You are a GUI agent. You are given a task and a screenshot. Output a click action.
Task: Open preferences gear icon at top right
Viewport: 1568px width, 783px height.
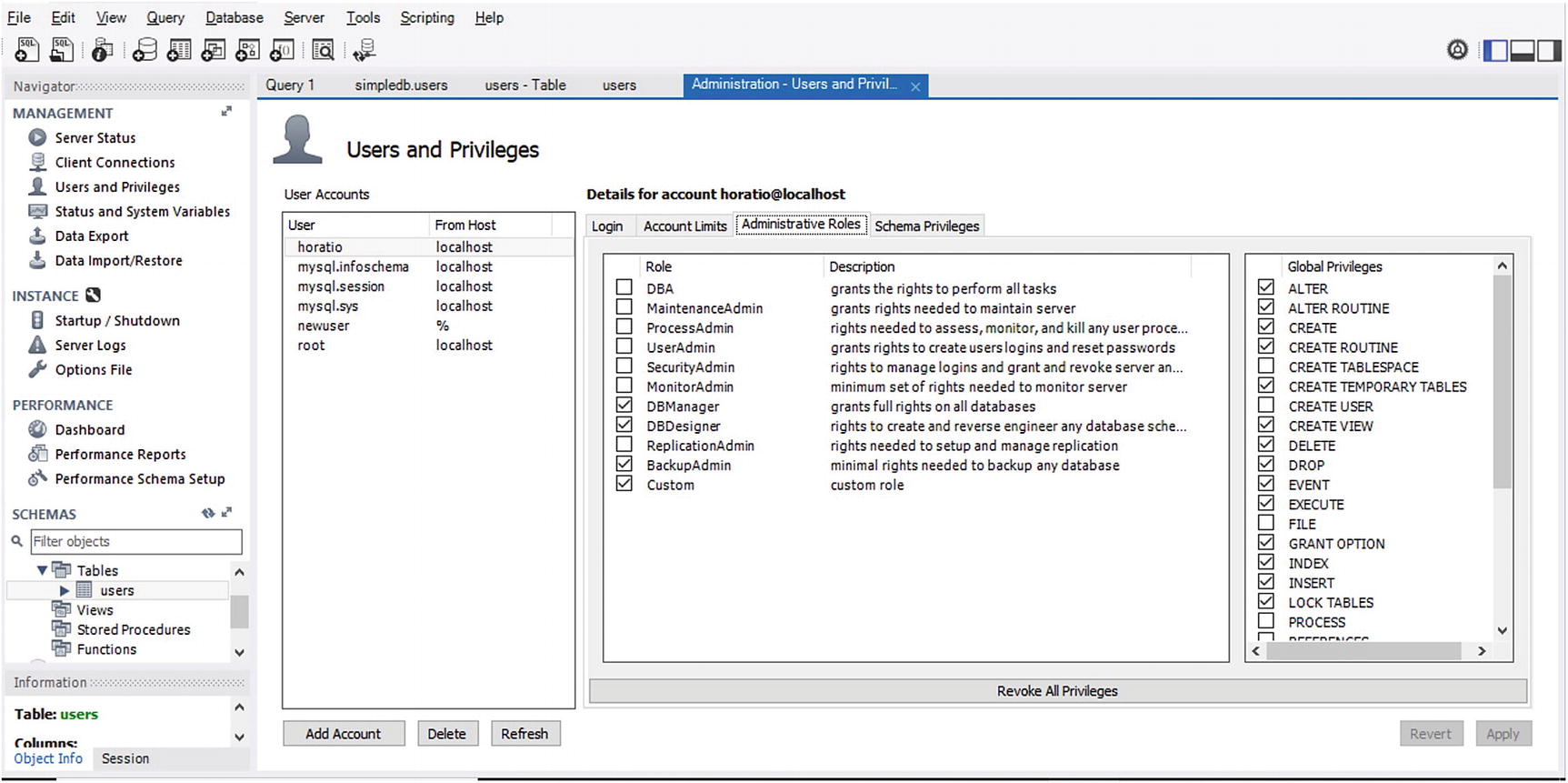click(x=1457, y=50)
